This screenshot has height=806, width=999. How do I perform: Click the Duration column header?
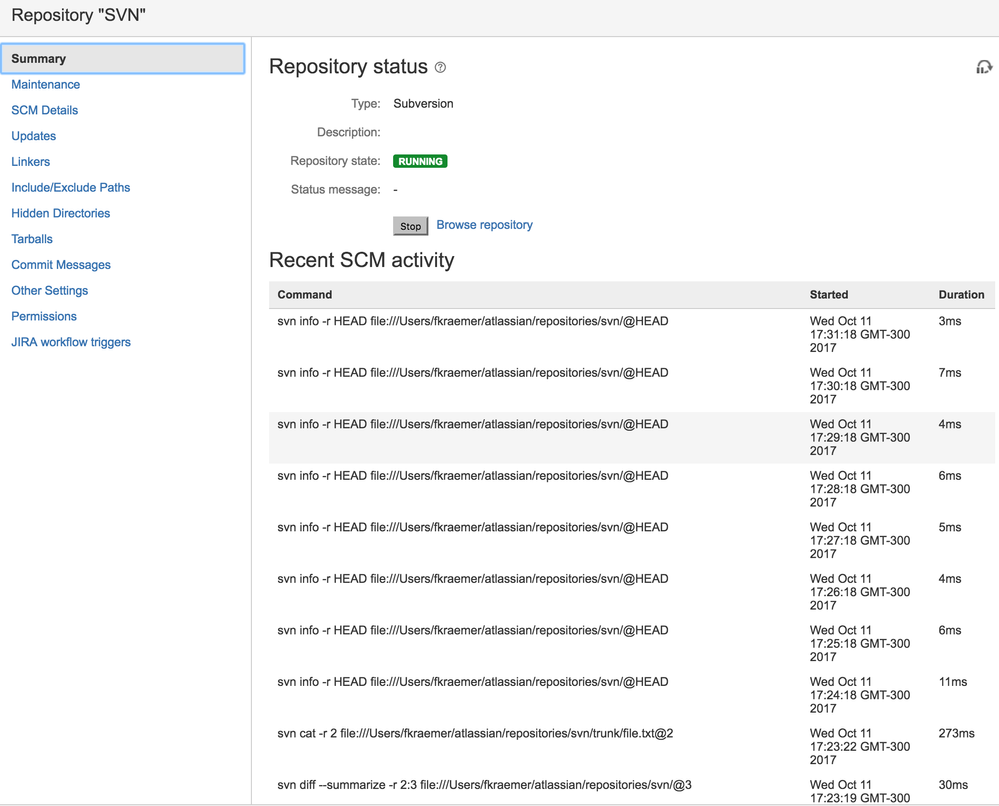coord(961,294)
